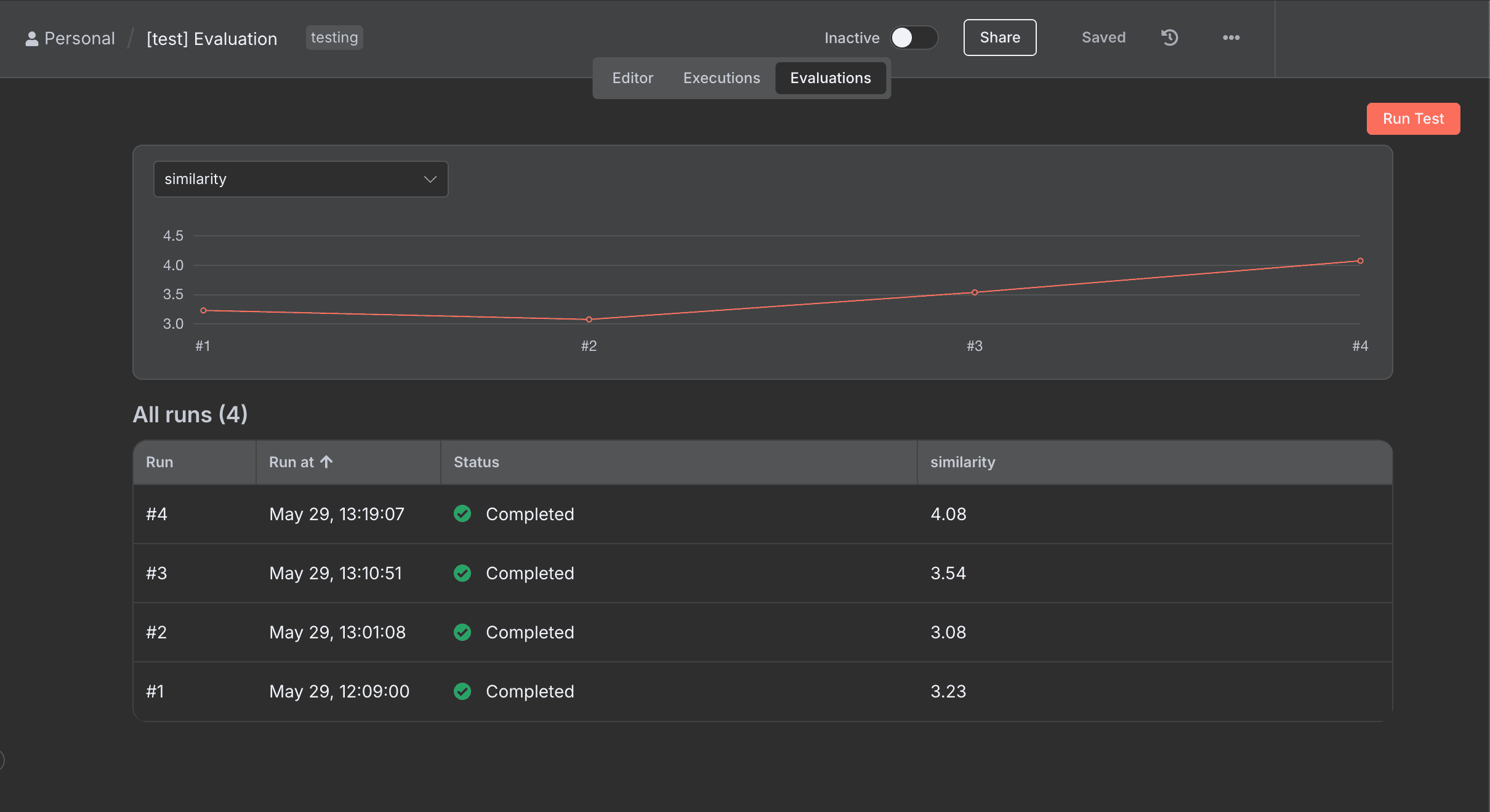Click the Share button

tap(999, 38)
